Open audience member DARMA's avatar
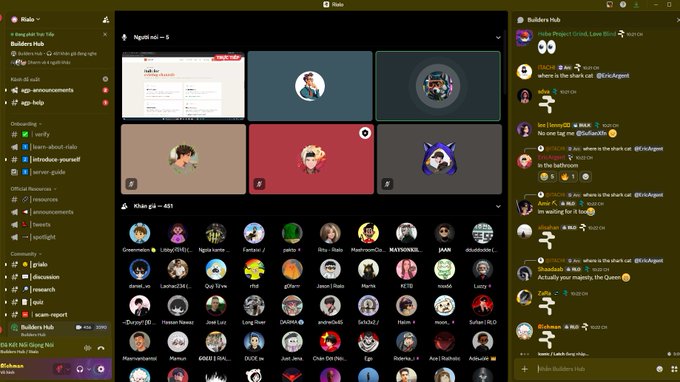The image size is (680, 382). click(292, 306)
